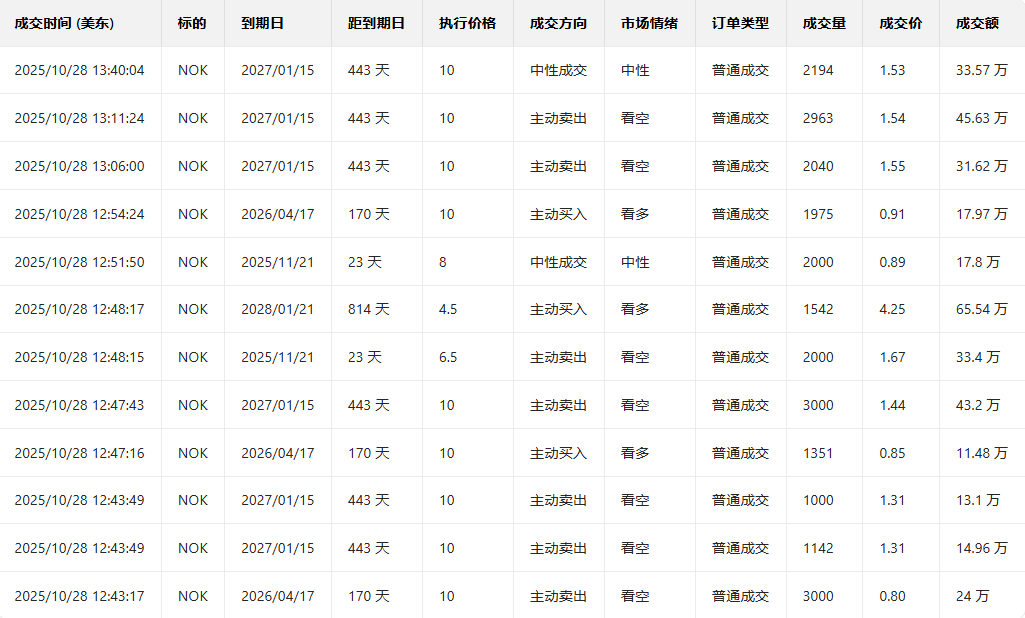Image resolution: width=1025 pixels, height=618 pixels.
Task: Click the 距到期日 column header
Action: 377,24
